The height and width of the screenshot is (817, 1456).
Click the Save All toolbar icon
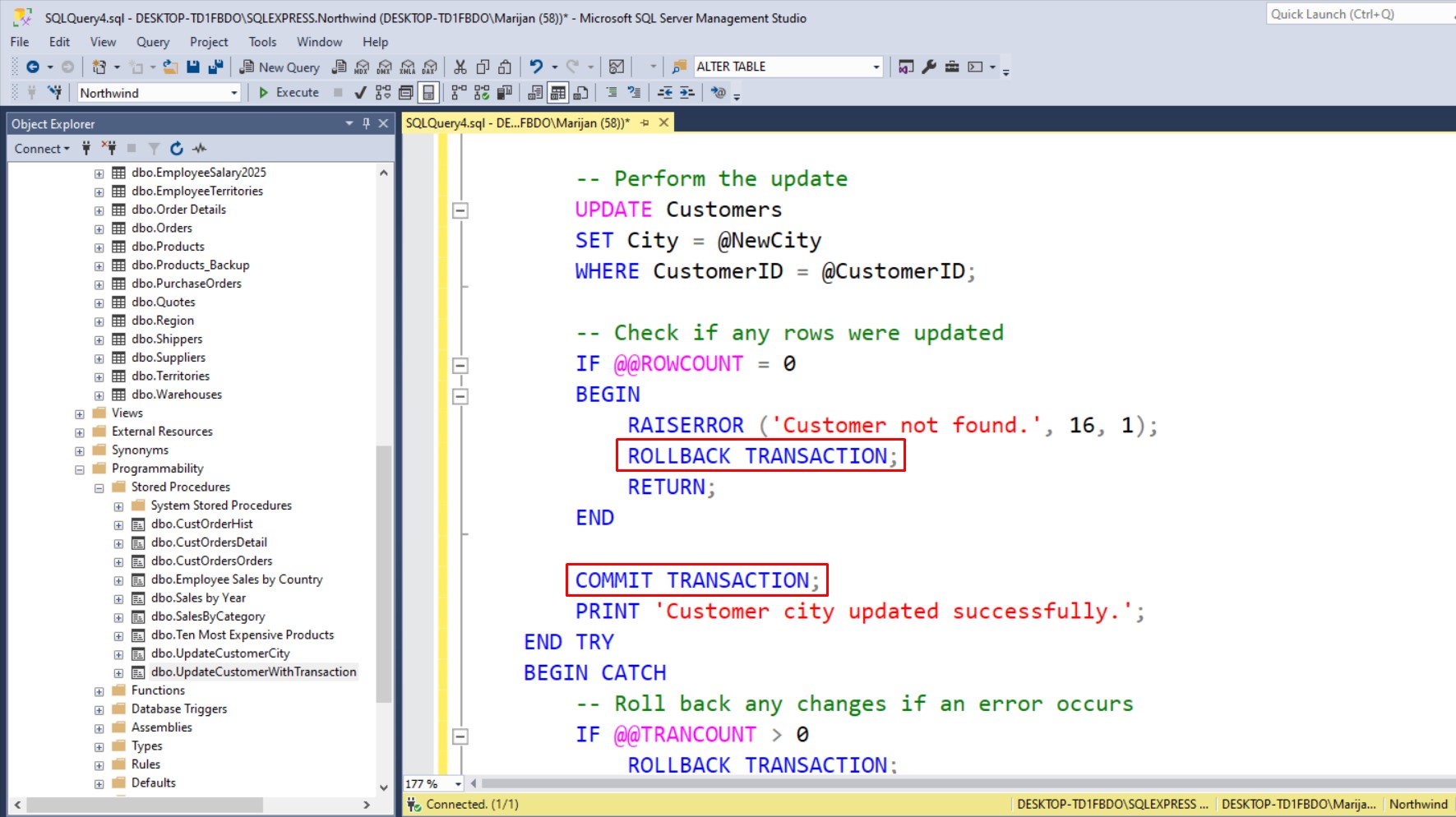[215, 67]
